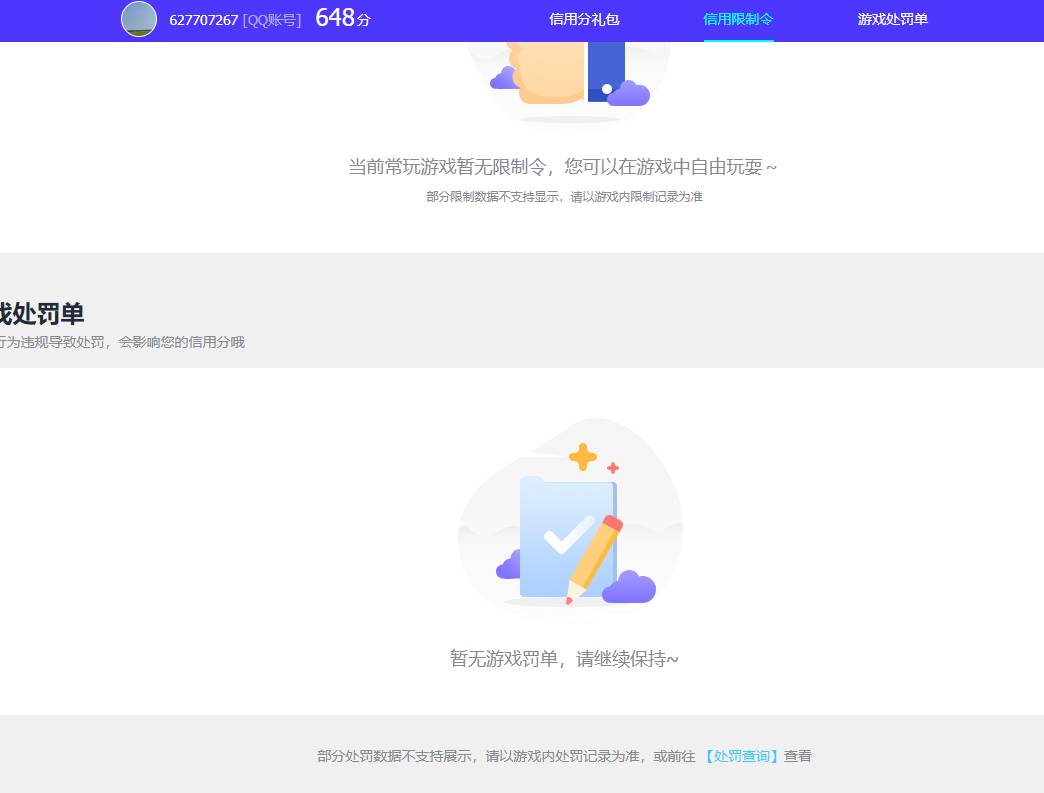This screenshot has height=793, width=1044.
Task: Switch to the 信用分礼包 tab
Action: (x=583, y=17)
